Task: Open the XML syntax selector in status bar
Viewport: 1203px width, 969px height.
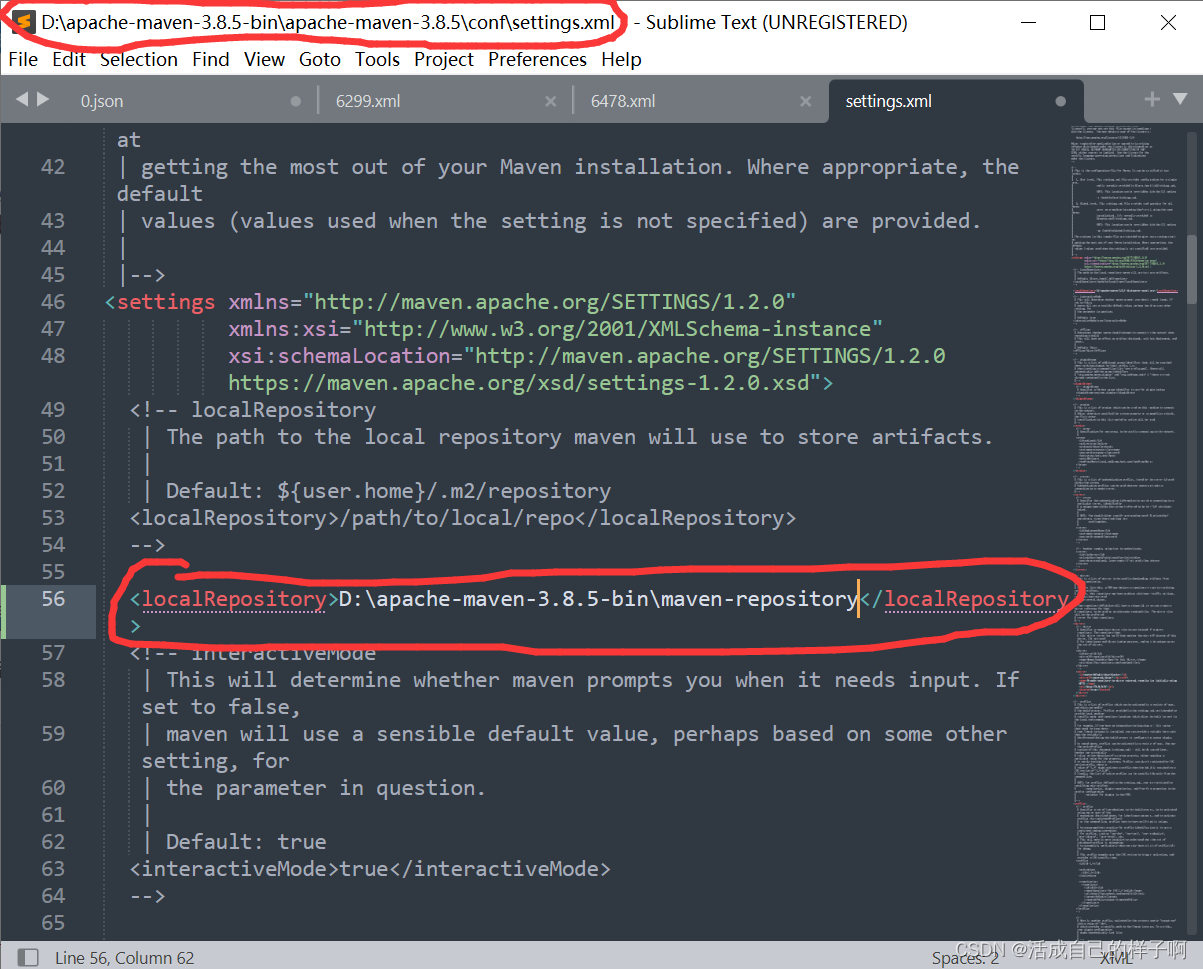Action: [x=1116, y=958]
